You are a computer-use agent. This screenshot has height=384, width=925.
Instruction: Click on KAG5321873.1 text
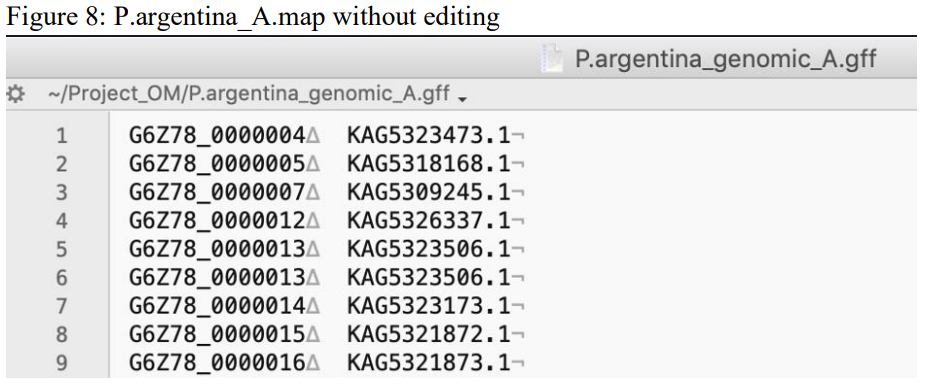point(428,363)
